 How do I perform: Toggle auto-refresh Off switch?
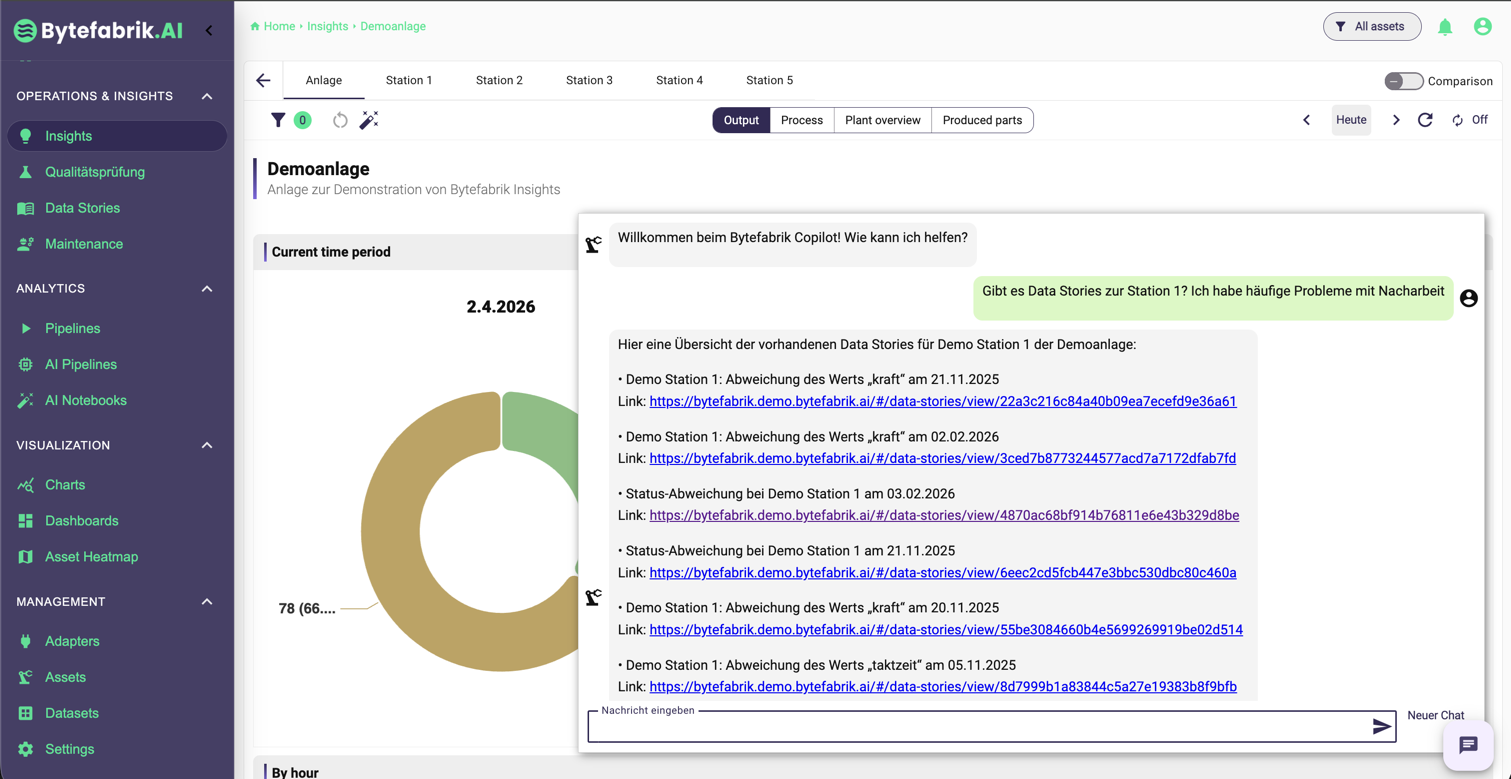coord(1469,120)
